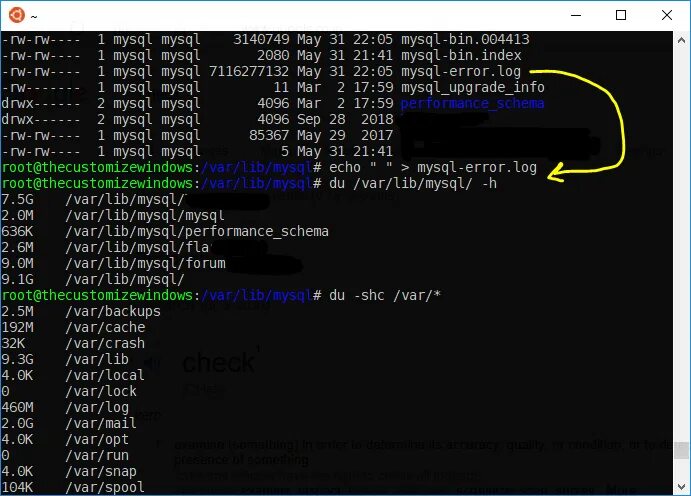Click the /var/backups line
Viewport: 691px width, 496px height.
click(113, 311)
